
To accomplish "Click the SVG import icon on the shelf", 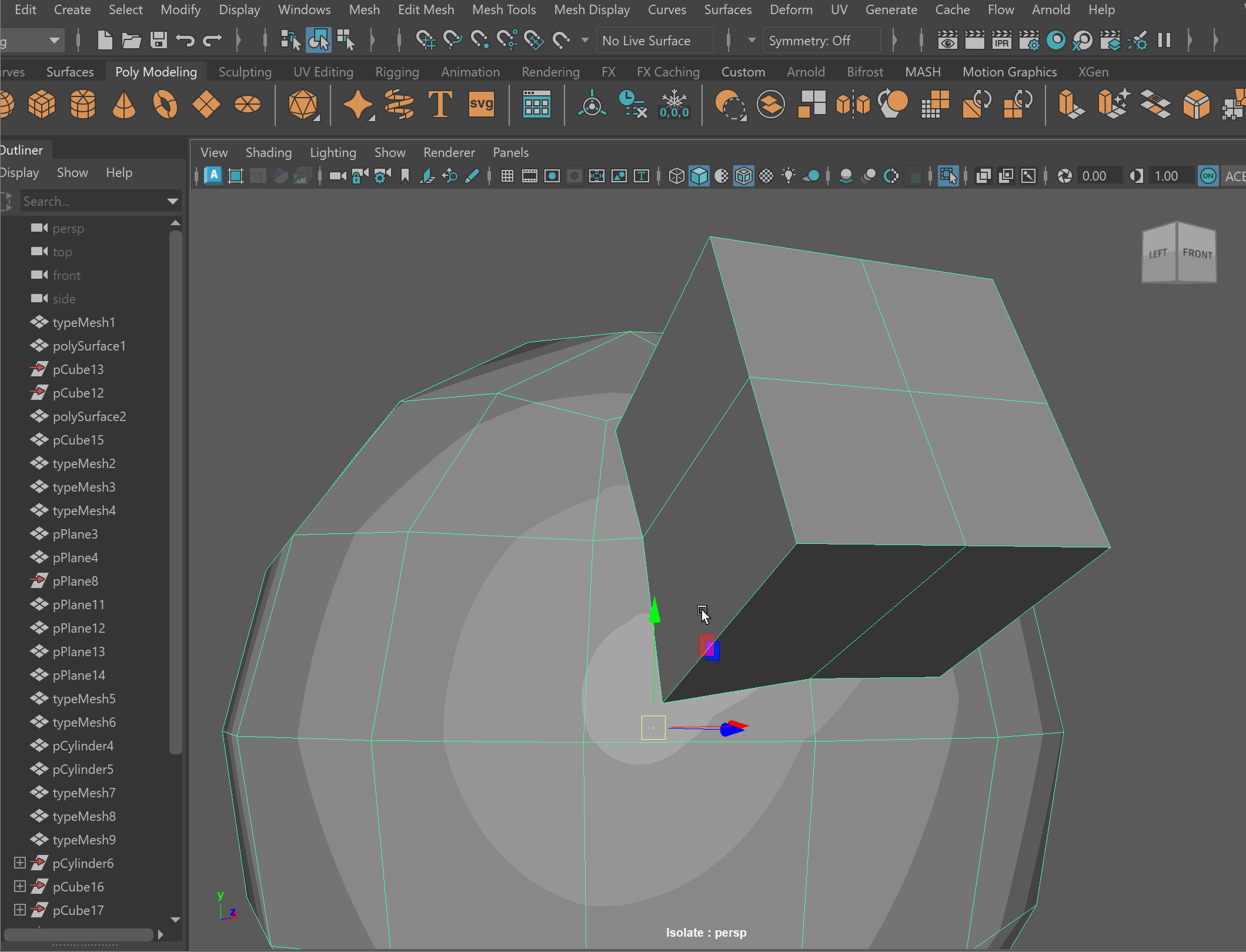I will coord(481,105).
